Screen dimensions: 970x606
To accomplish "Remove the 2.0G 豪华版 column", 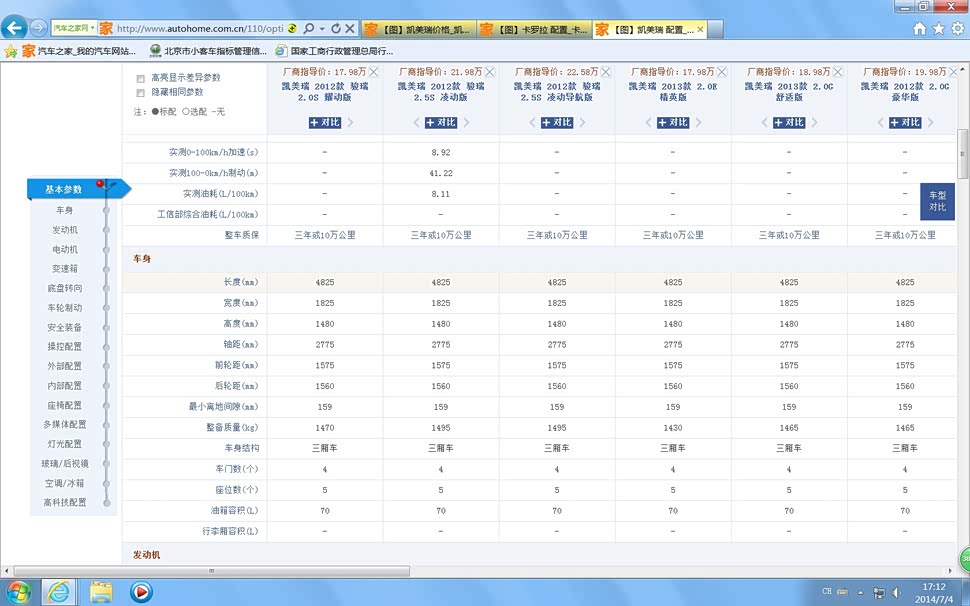I will [953, 72].
